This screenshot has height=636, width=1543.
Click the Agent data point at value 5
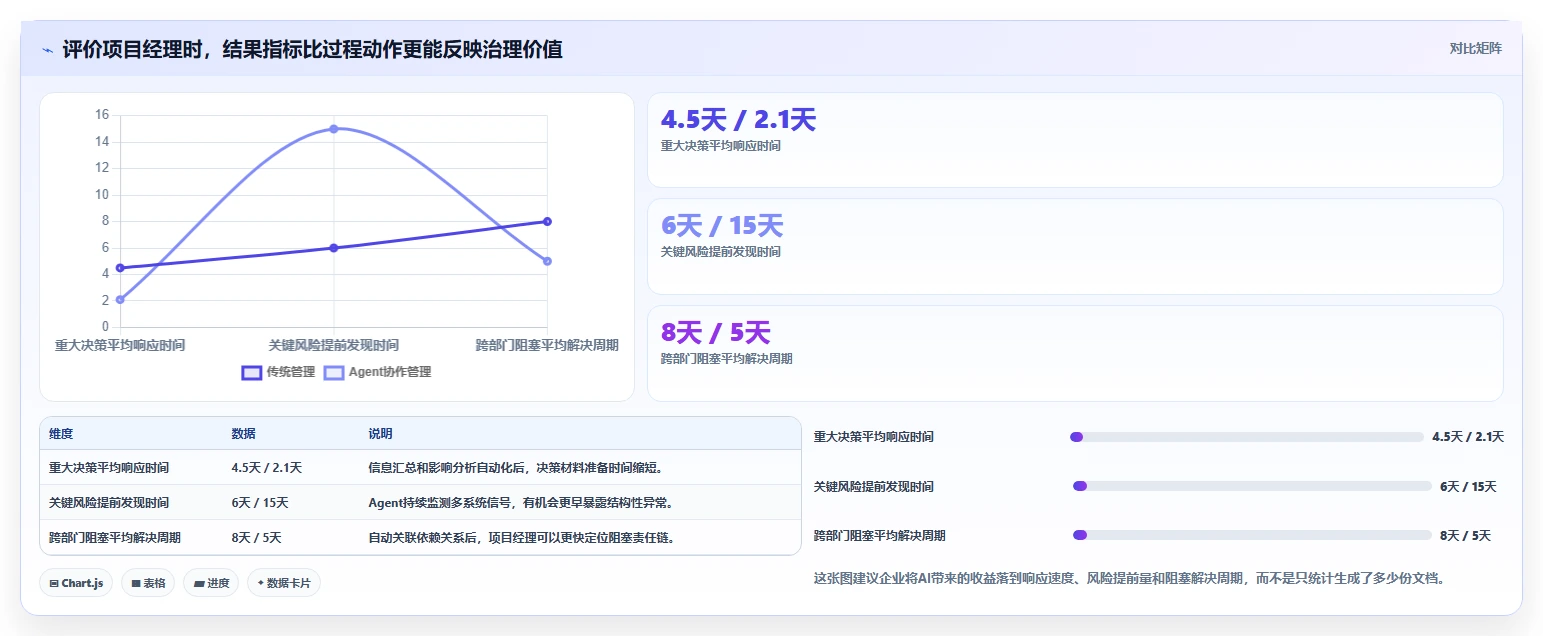pos(547,261)
